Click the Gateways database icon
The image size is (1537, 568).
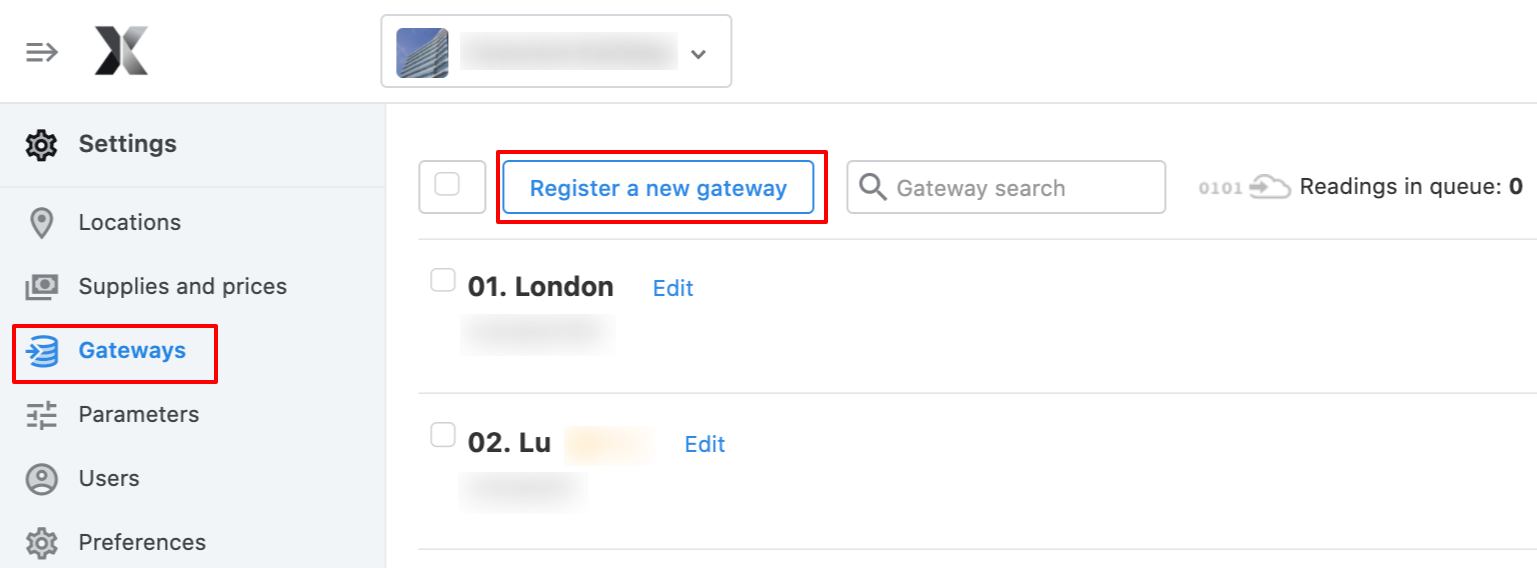click(41, 351)
